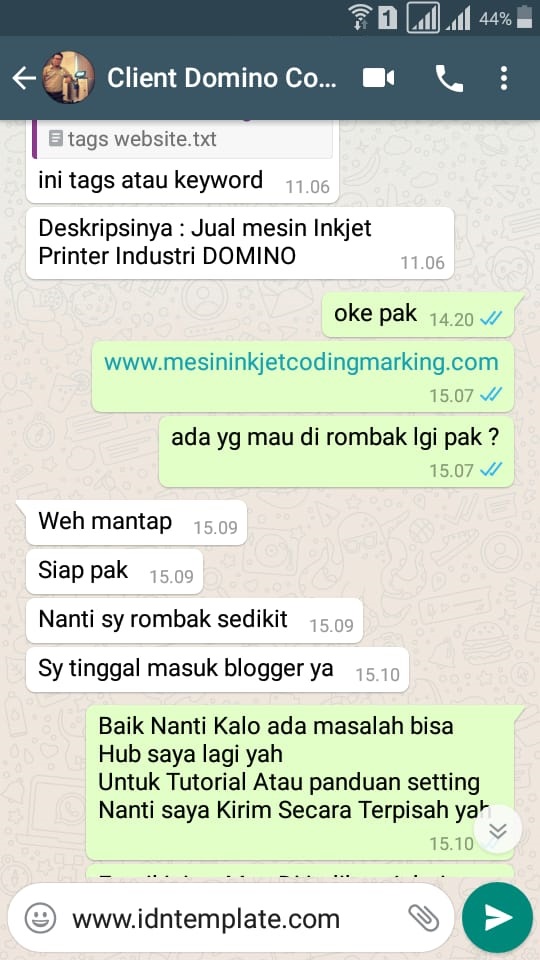
Task: Tap the Wi-Fi status icon
Action: 360,17
